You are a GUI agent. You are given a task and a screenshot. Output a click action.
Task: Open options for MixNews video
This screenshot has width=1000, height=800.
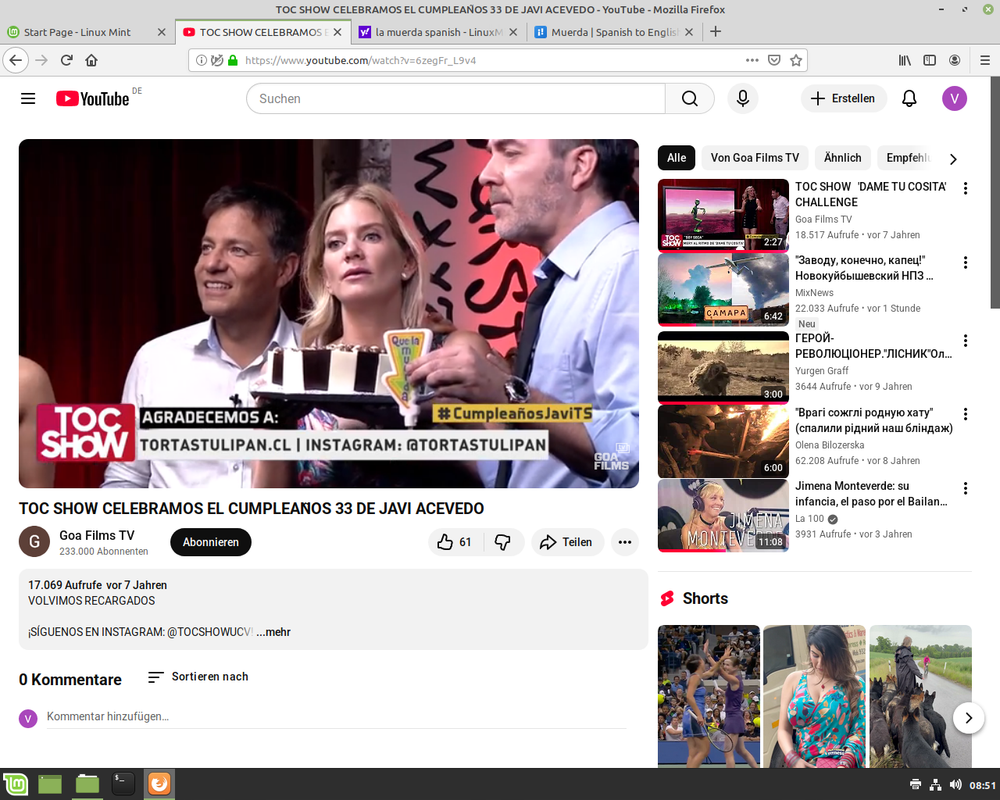pyautogui.click(x=965, y=262)
